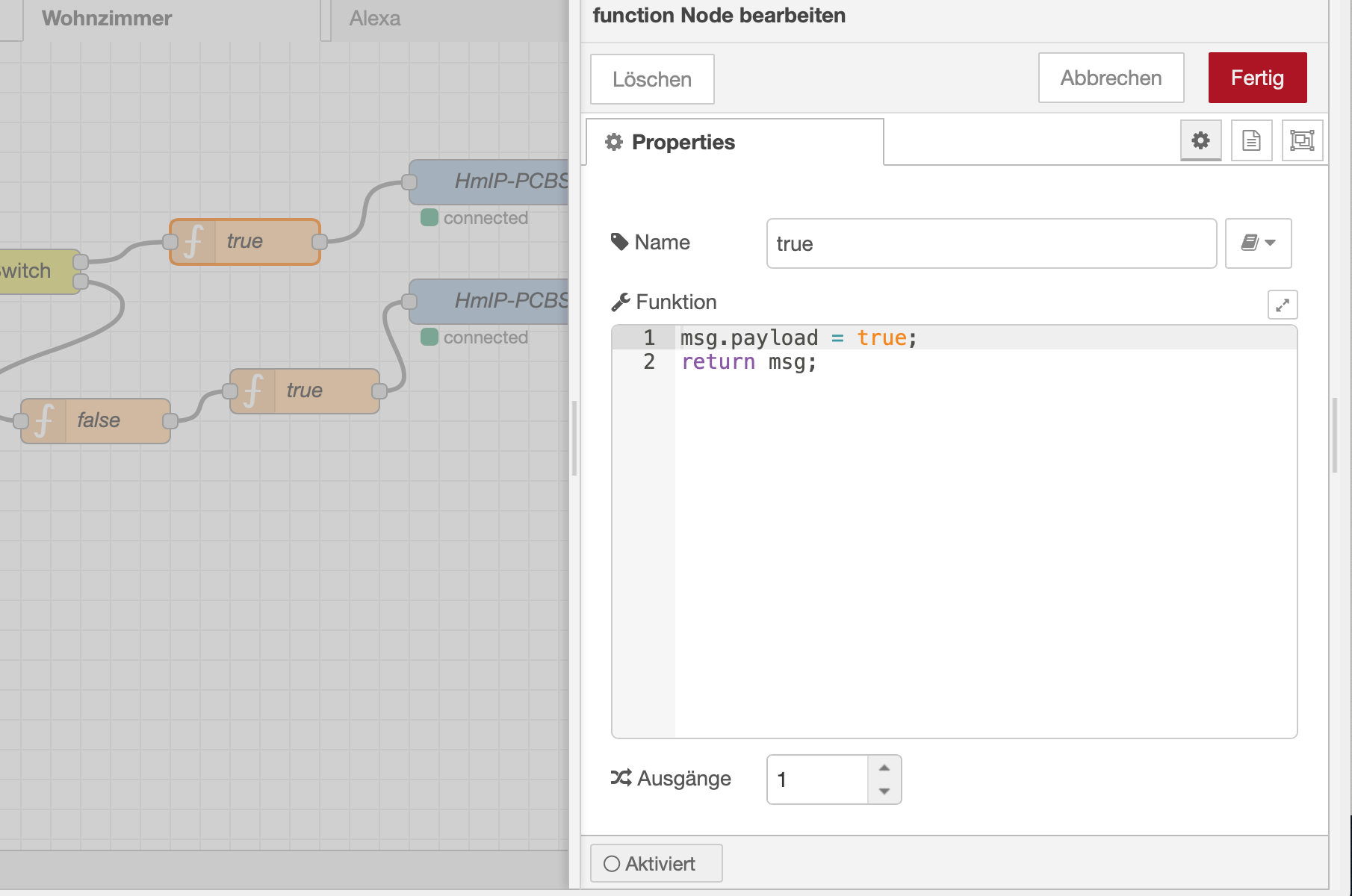
Task: Open the library dropdown next to Name
Action: (x=1258, y=243)
